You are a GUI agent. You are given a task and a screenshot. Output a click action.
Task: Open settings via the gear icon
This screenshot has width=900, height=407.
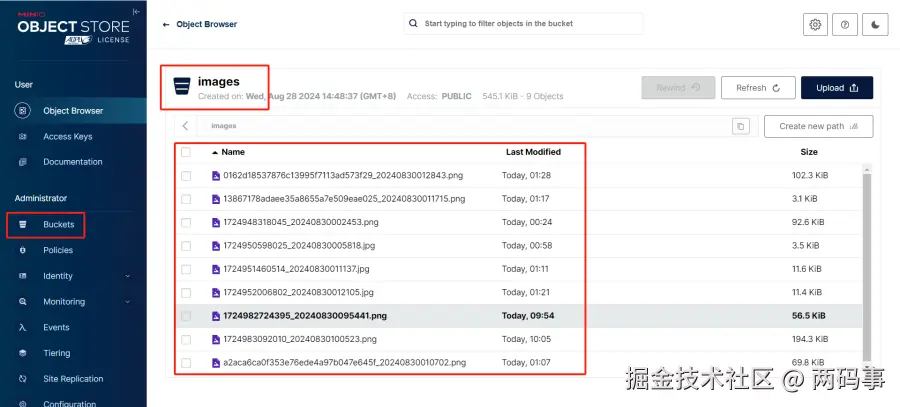(x=815, y=25)
